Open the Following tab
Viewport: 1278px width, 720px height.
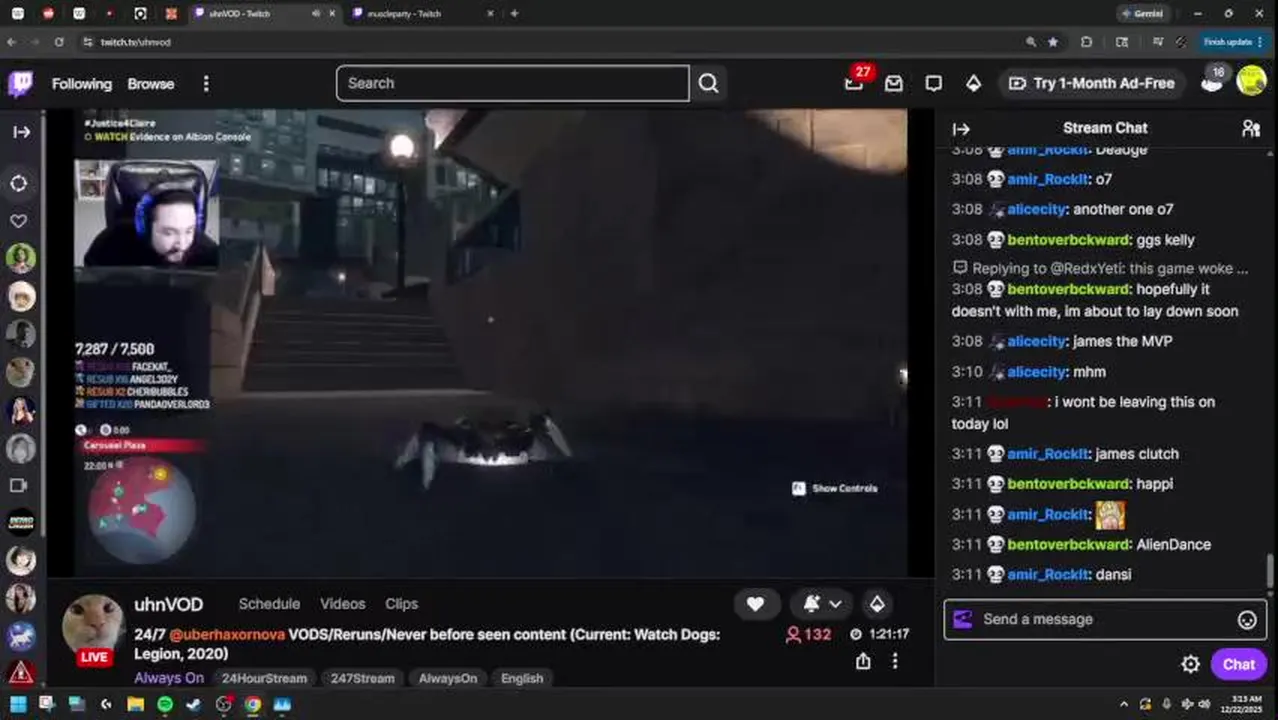(x=82, y=84)
